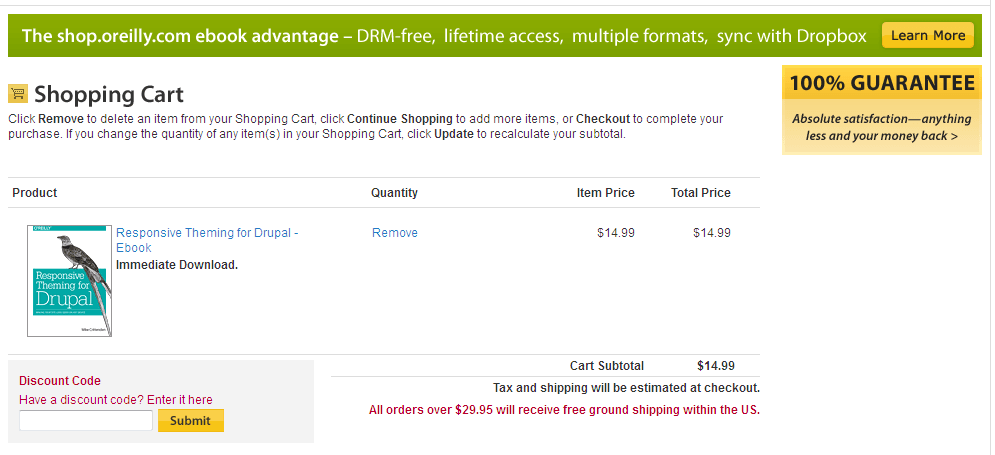Click the Cart Subtotal label

click(607, 366)
